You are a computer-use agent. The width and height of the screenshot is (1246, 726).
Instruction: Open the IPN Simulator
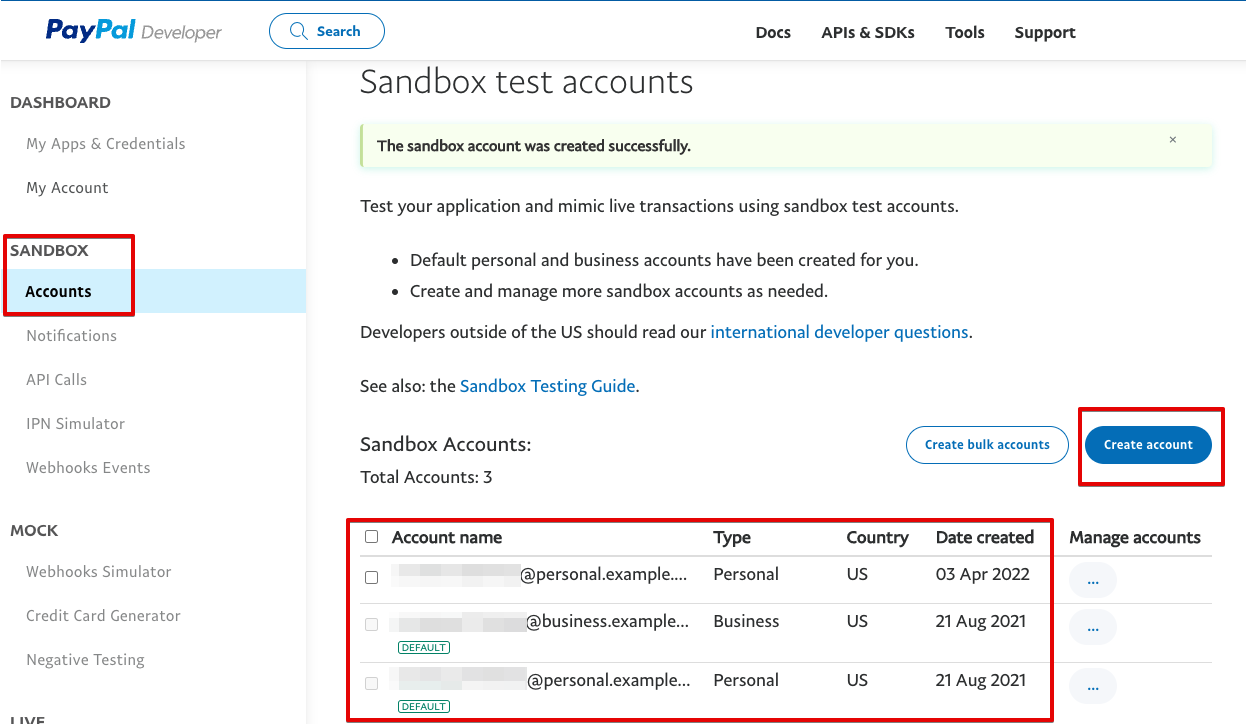point(75,424)
